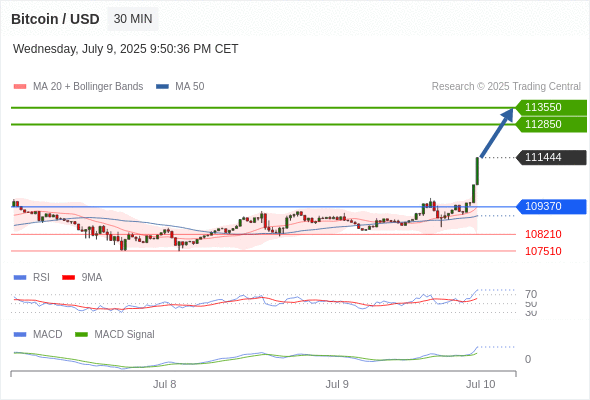Click the blue RSI legend swatch

20,278
